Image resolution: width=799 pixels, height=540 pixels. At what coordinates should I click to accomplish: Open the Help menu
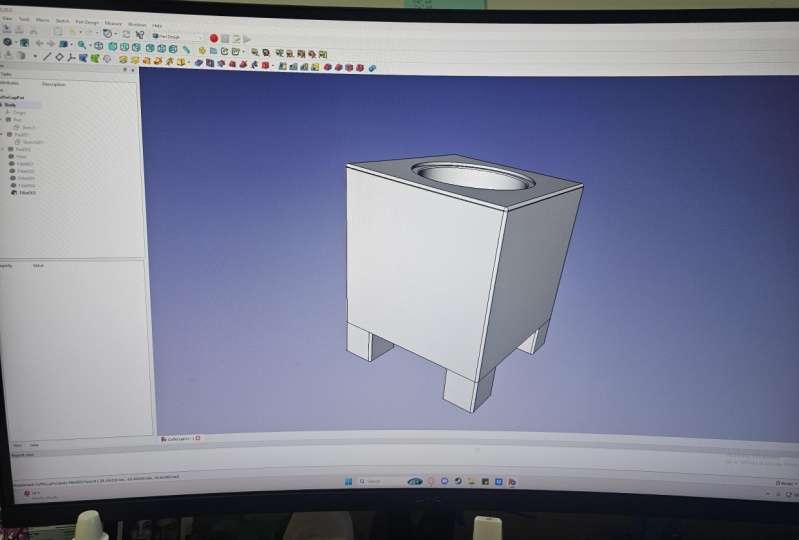pyautogui.click(x=157, y=25)
